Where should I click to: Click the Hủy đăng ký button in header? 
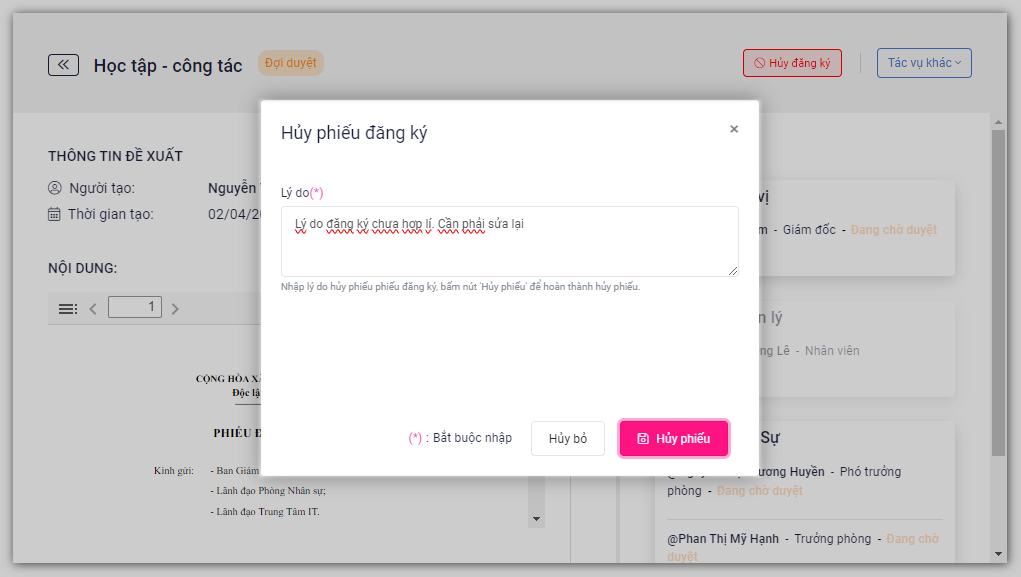(x=792, y=63)
